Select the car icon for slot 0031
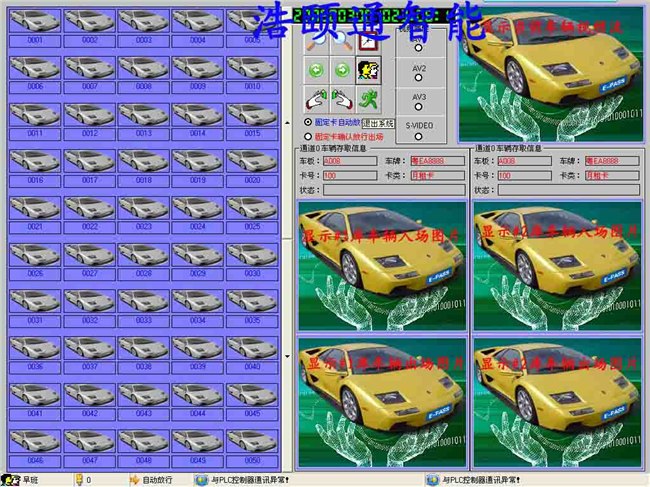 35,301
